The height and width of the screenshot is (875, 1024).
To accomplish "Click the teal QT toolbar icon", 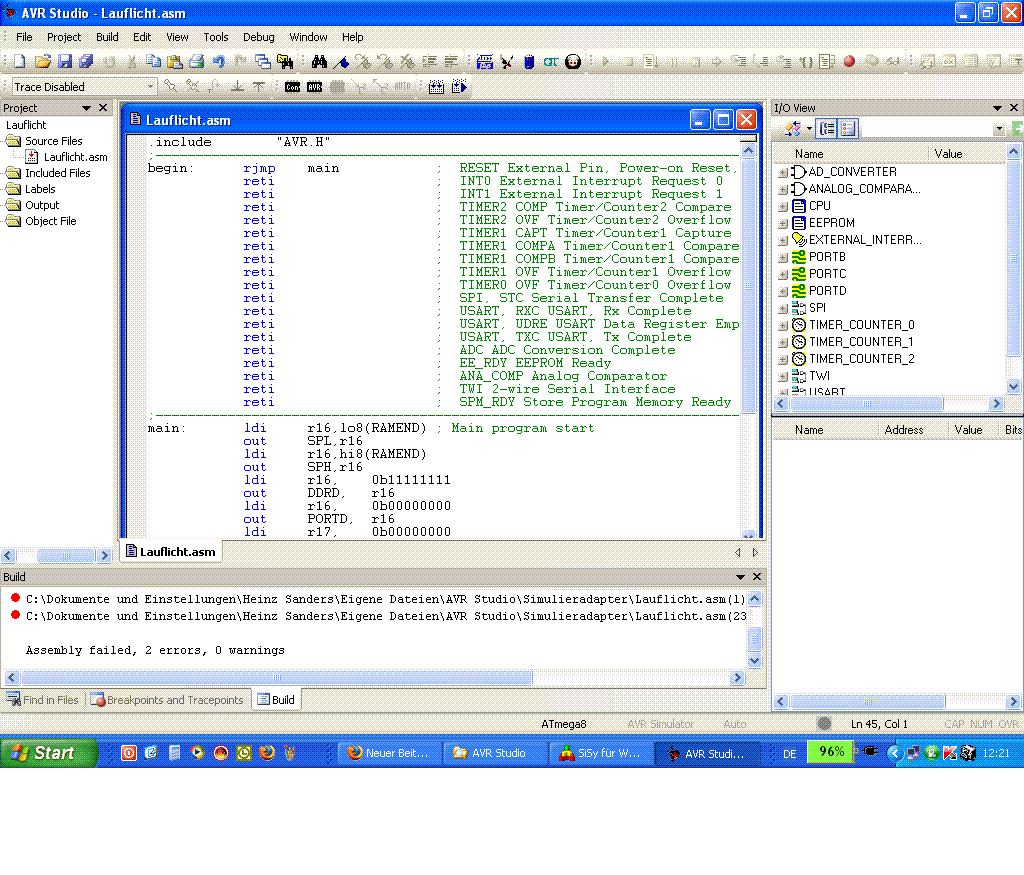I will point(551,61).
